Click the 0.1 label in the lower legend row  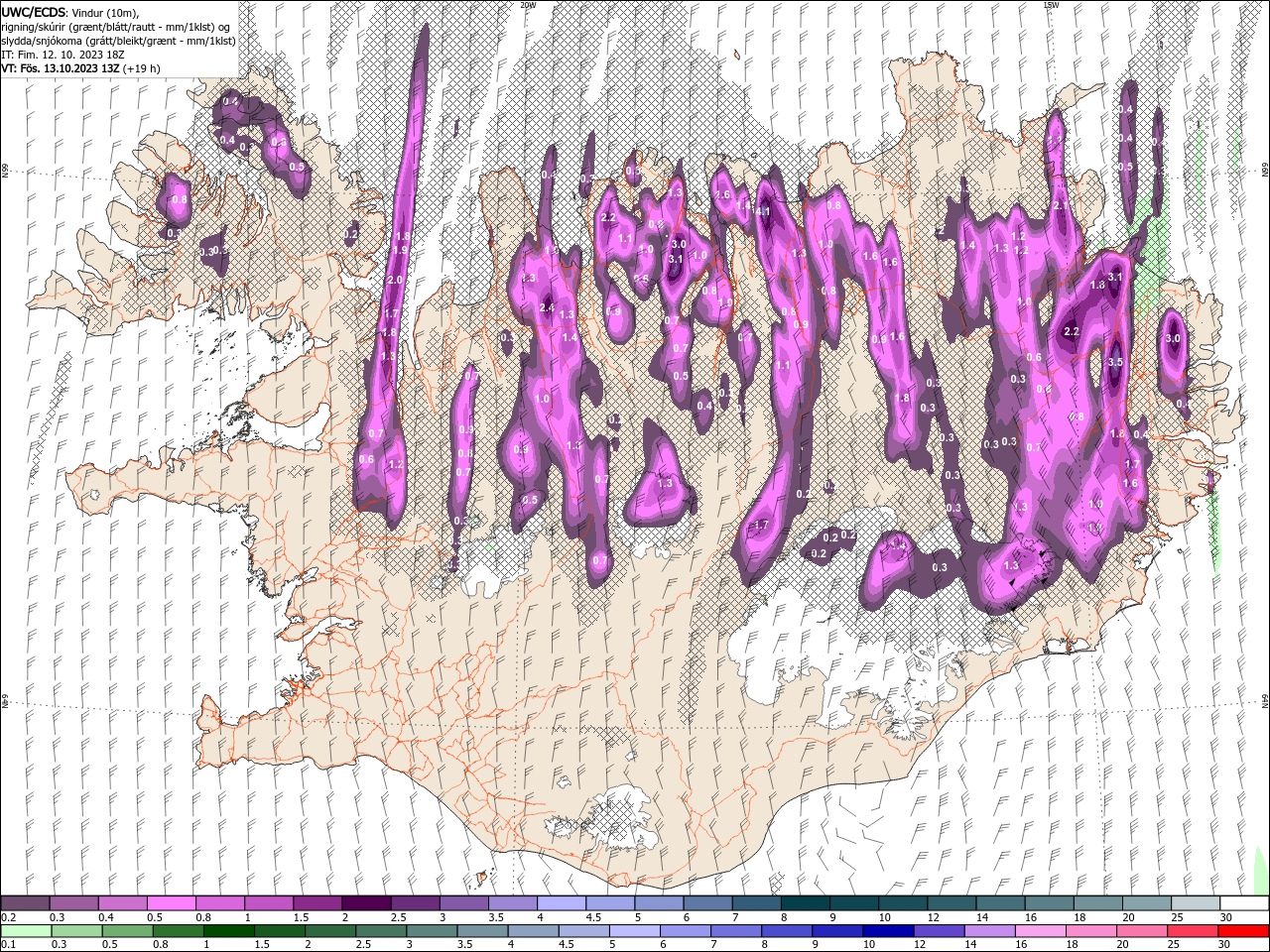click(x=8, y=945)
